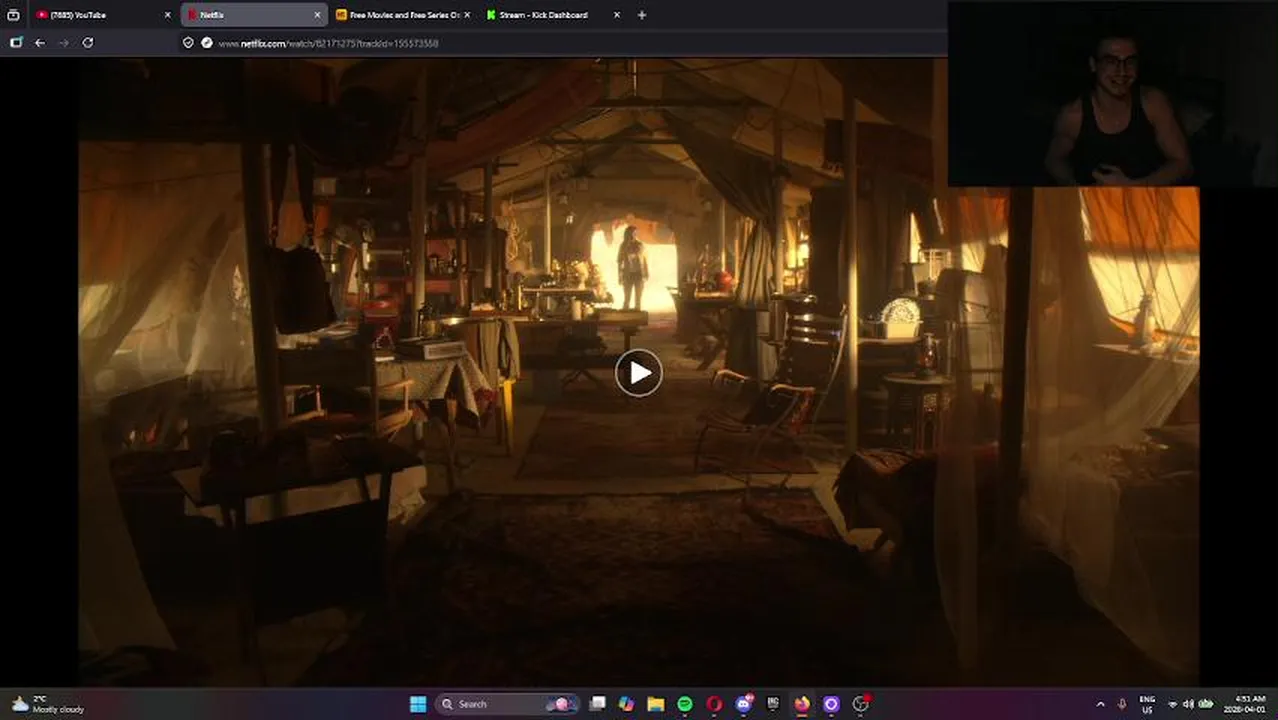Open the volume speaker tray icon
Image resolution: width=1278 pixels, height=720 pixels.
[x=1189, y=704]
